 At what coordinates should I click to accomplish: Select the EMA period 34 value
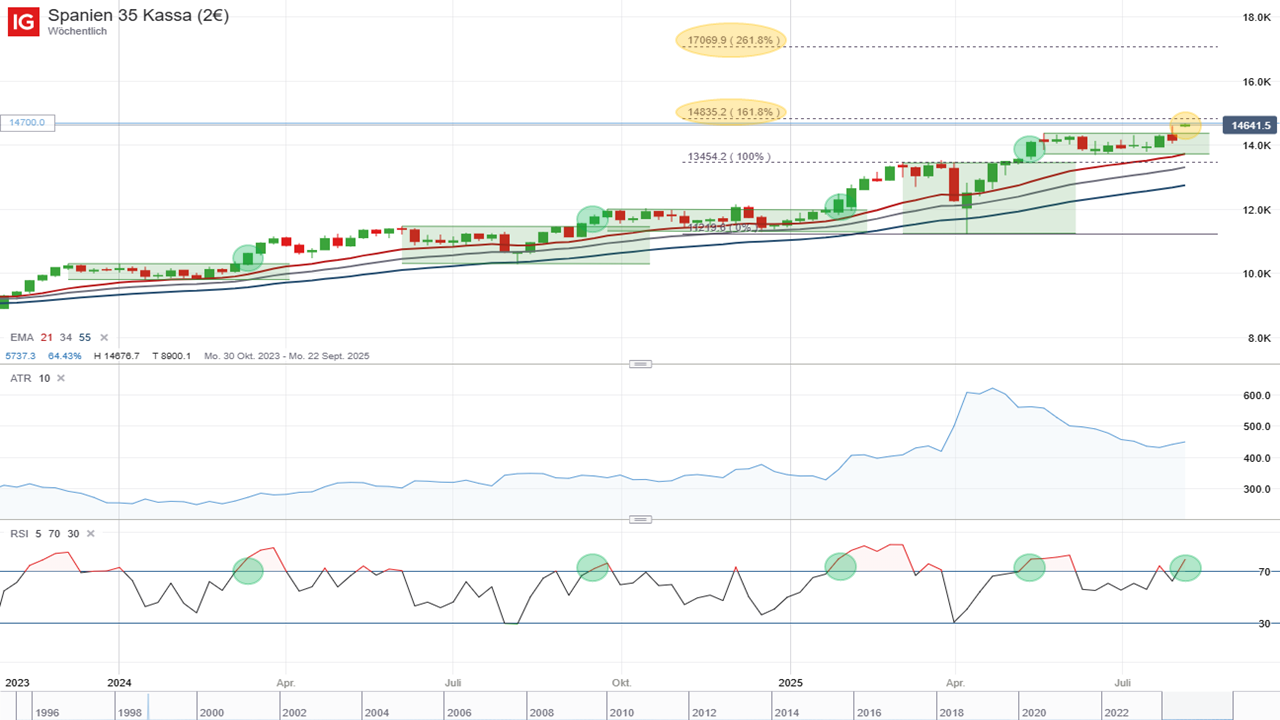pos(66,338)
